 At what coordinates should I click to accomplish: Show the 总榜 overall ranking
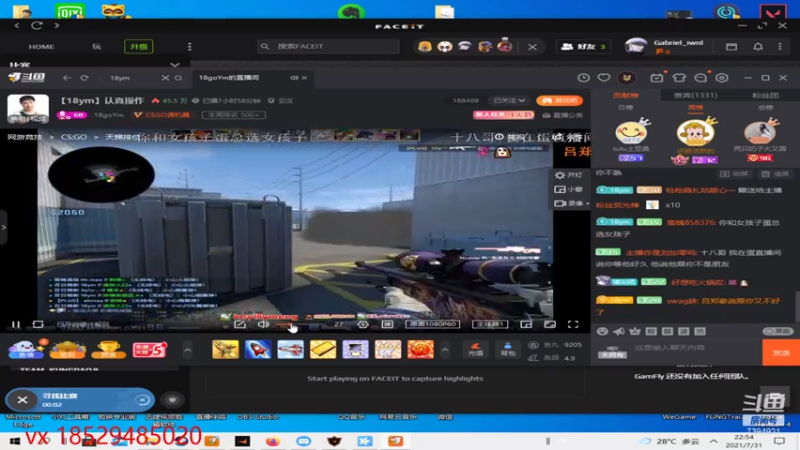pyautogui.click(x=765, y=108)
